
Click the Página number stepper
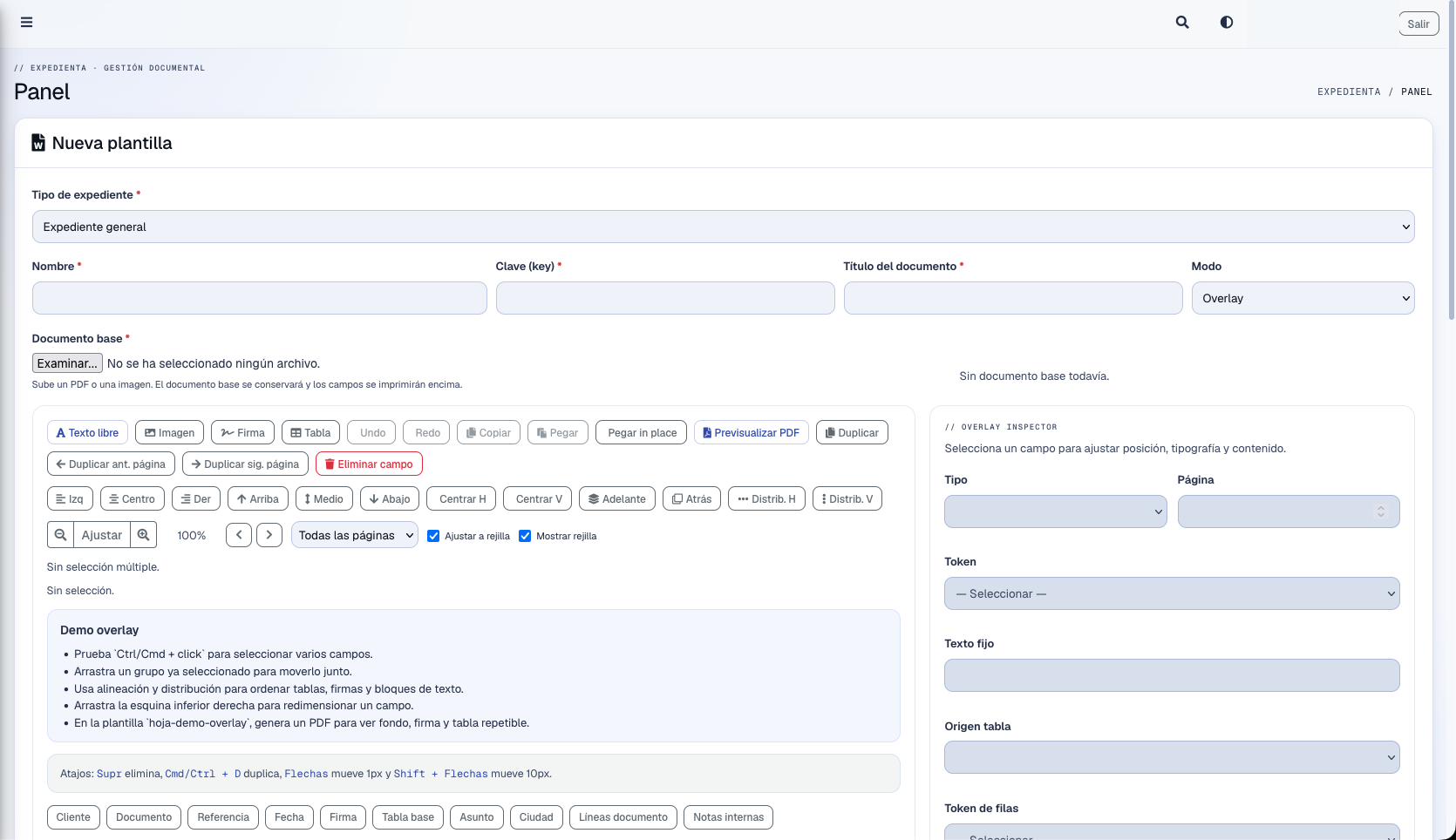coord(1380,511)
